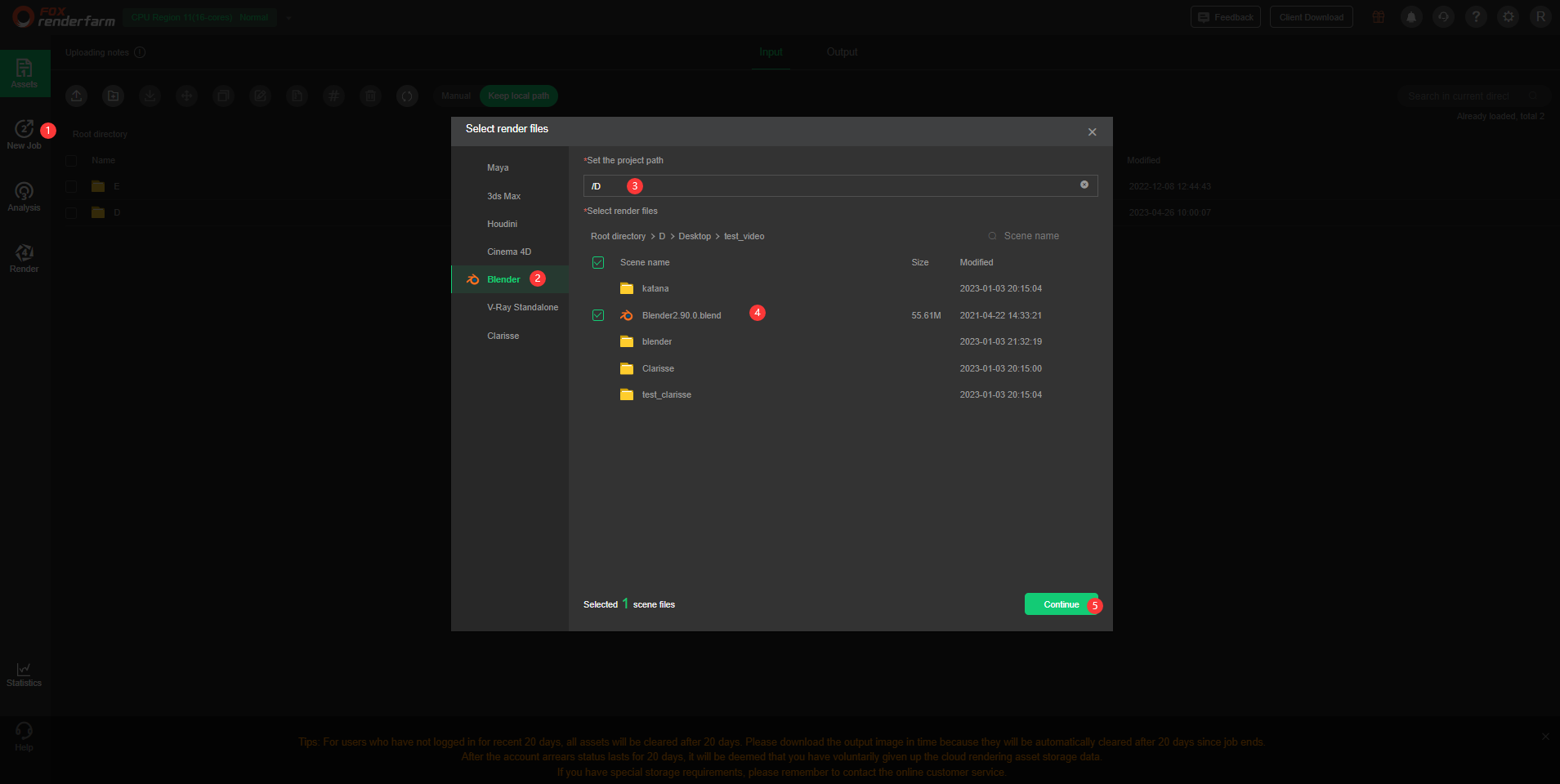
Task: Open the Help item in the sidebar
Action: tap(25, 736)
